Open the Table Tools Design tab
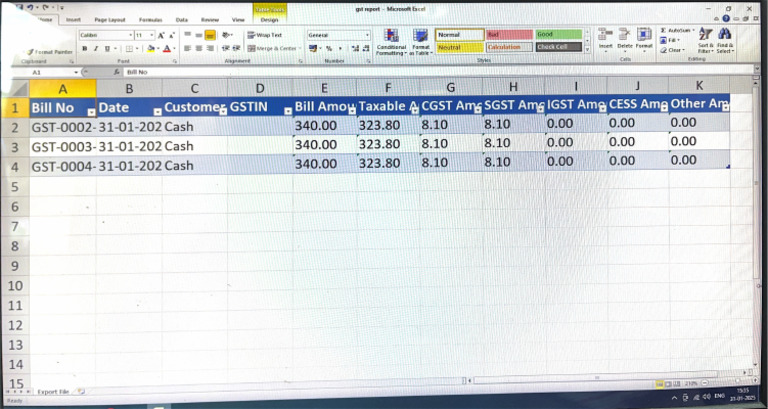Viewport: 768px width, 409px height. [x=269, y=20]
